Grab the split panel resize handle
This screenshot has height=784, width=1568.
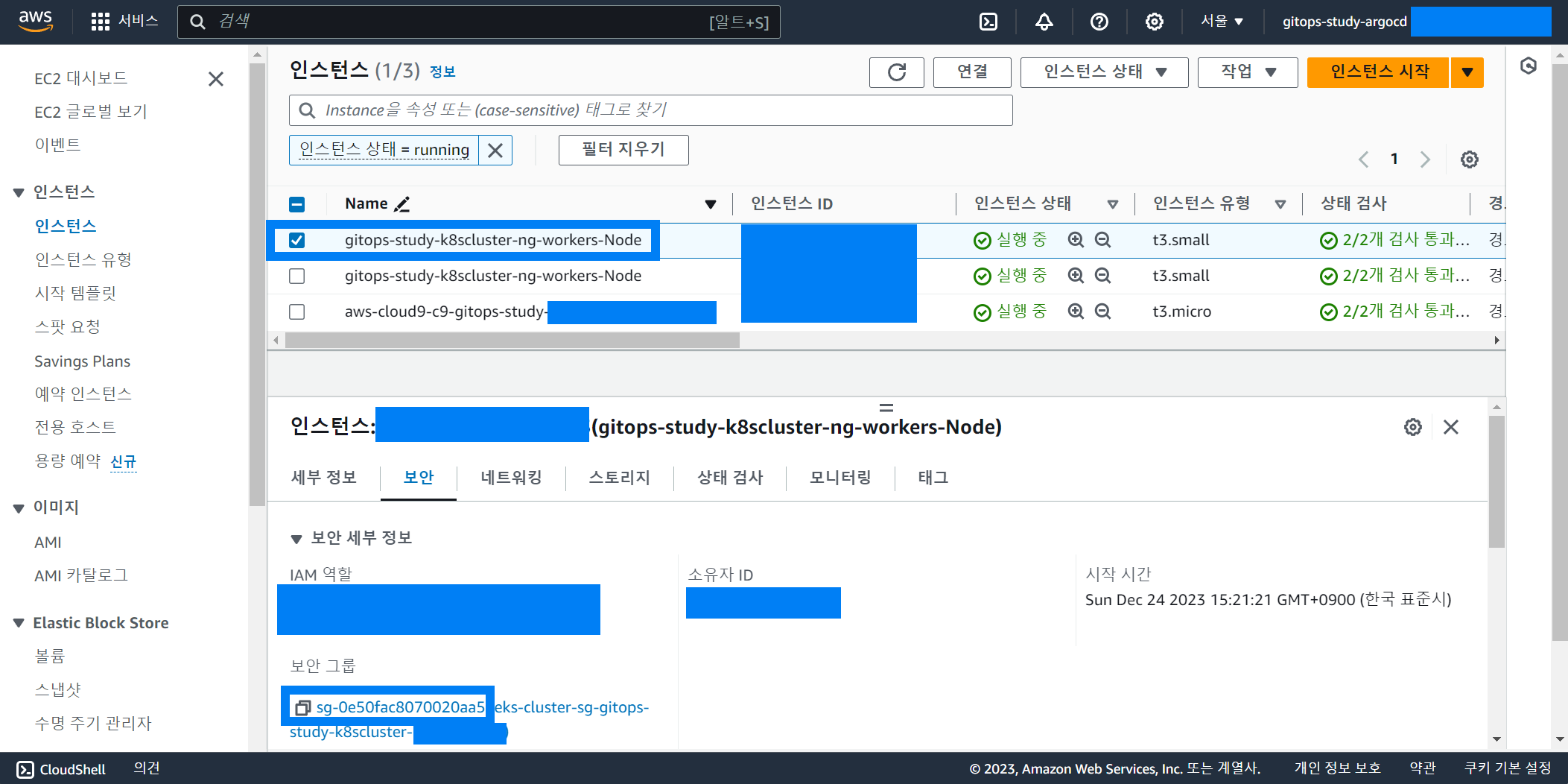(x=886, y=408)
